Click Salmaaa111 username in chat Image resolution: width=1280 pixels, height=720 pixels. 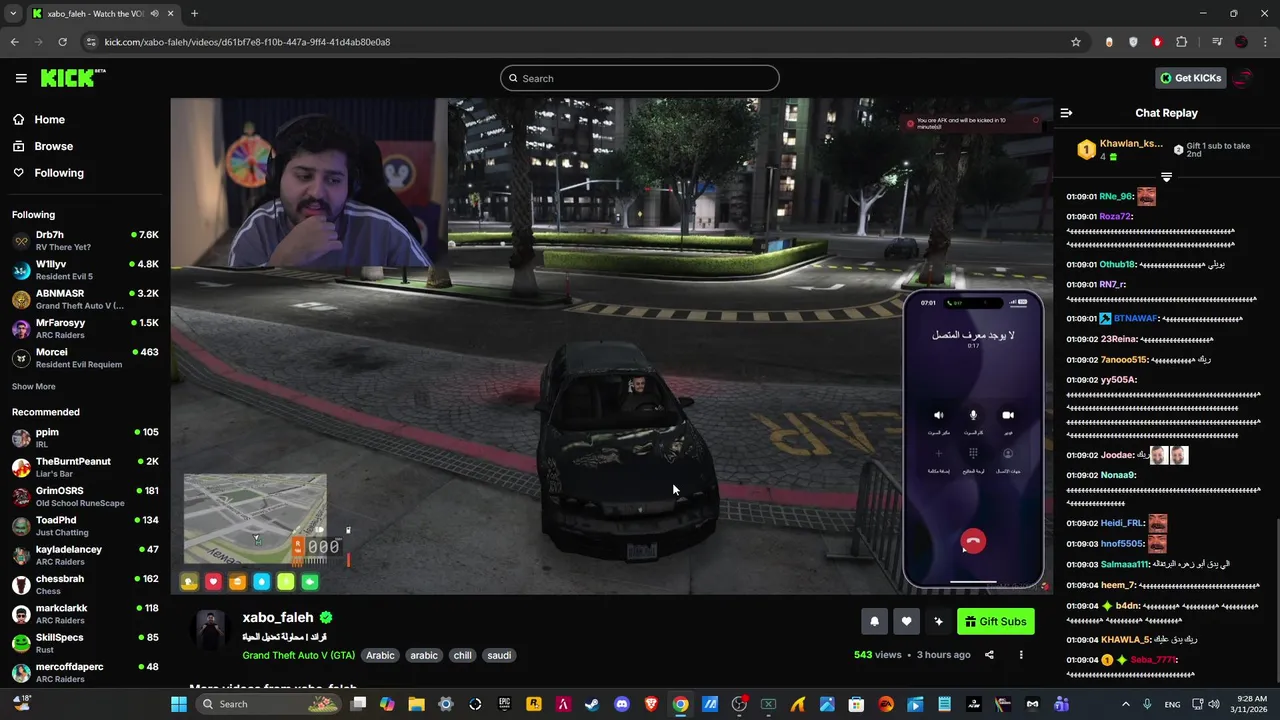1125,564
